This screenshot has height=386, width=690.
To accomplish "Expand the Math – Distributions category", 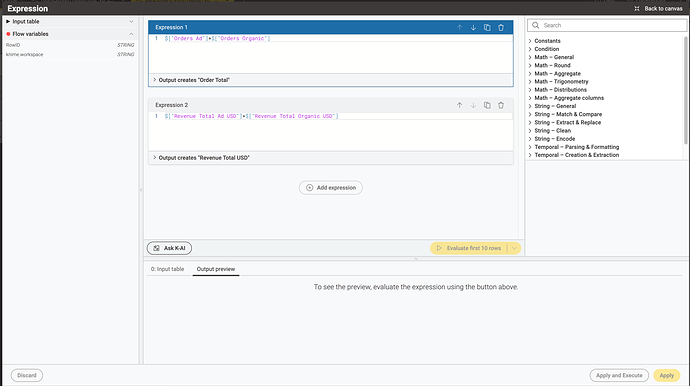I will click(x=530, y=90).
